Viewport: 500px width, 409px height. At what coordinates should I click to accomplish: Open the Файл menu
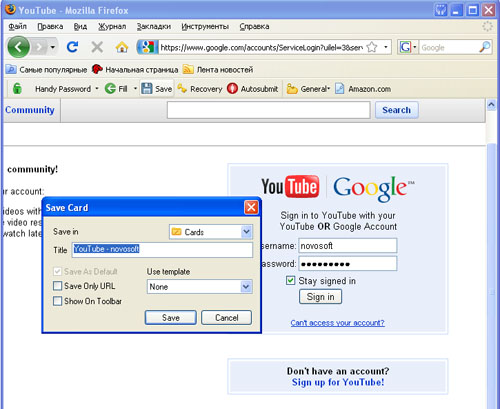pos(18,26)
